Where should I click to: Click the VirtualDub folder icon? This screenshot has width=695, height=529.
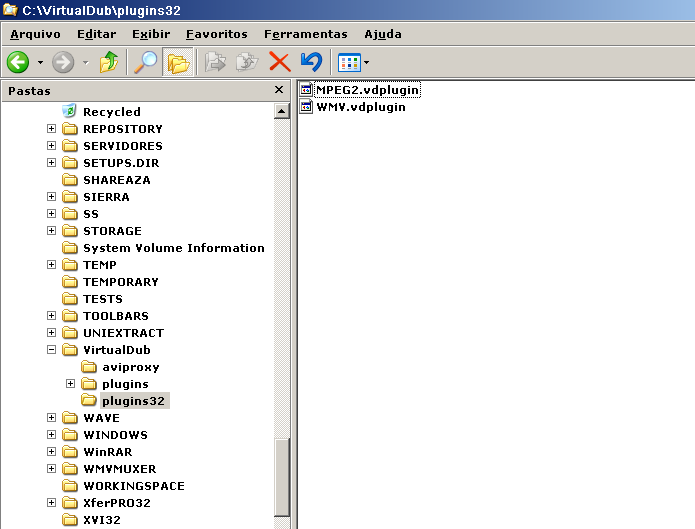coord(70,350)
